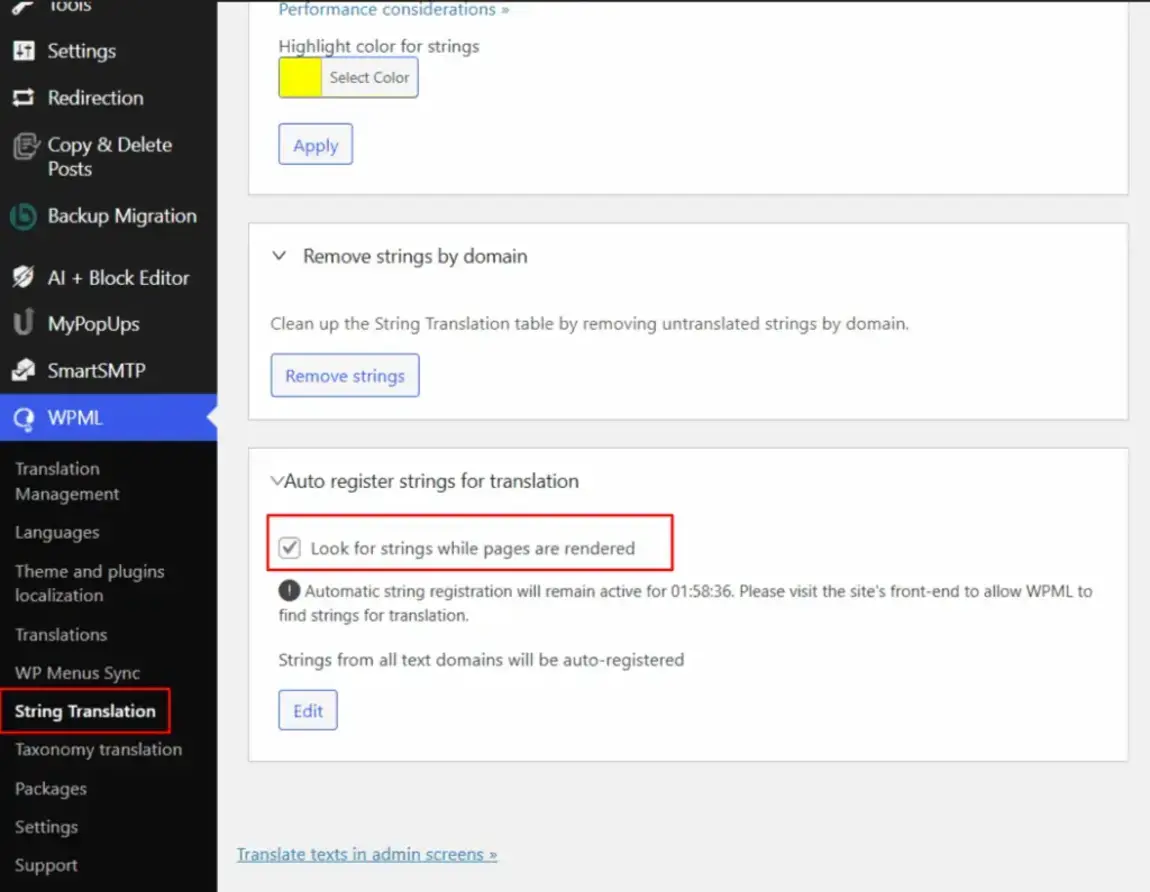Open Packages submenu item
Screen dimensions: 1150x892
pos(51,789)
